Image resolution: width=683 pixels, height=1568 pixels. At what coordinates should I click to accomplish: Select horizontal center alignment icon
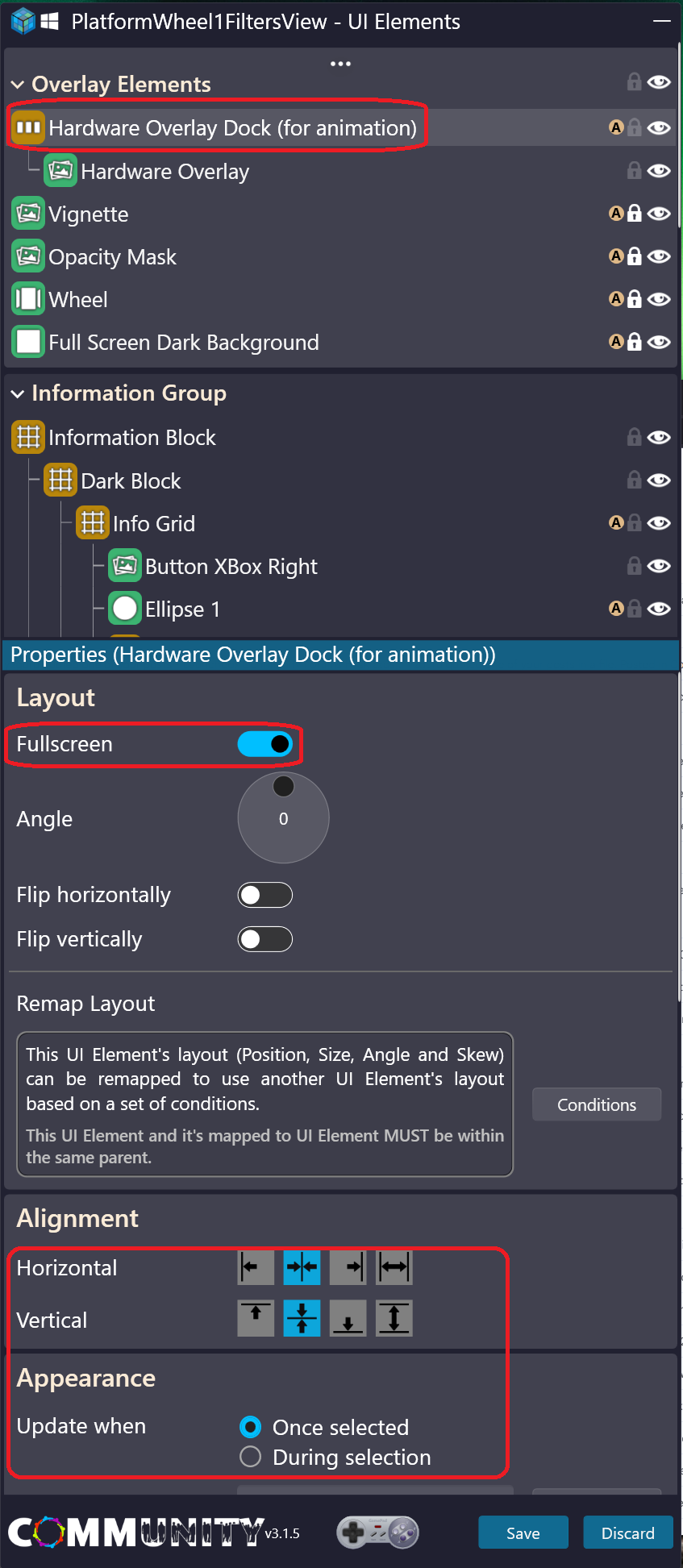pos(302,1267)
